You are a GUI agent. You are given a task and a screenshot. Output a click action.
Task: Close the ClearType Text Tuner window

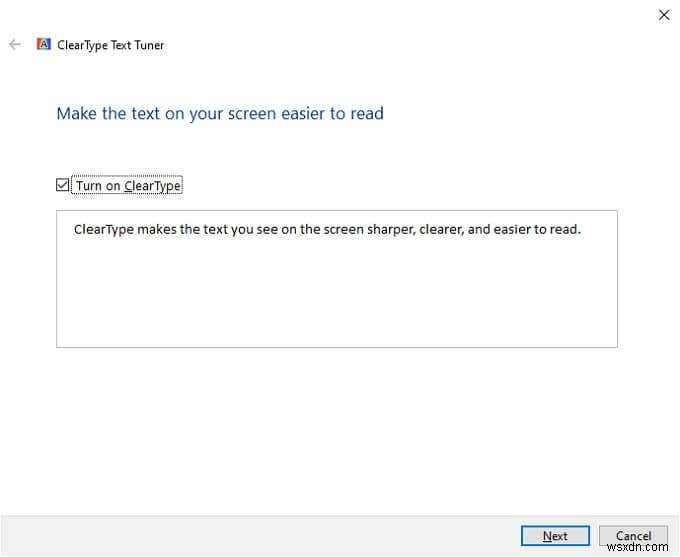(x=664, y=15)
